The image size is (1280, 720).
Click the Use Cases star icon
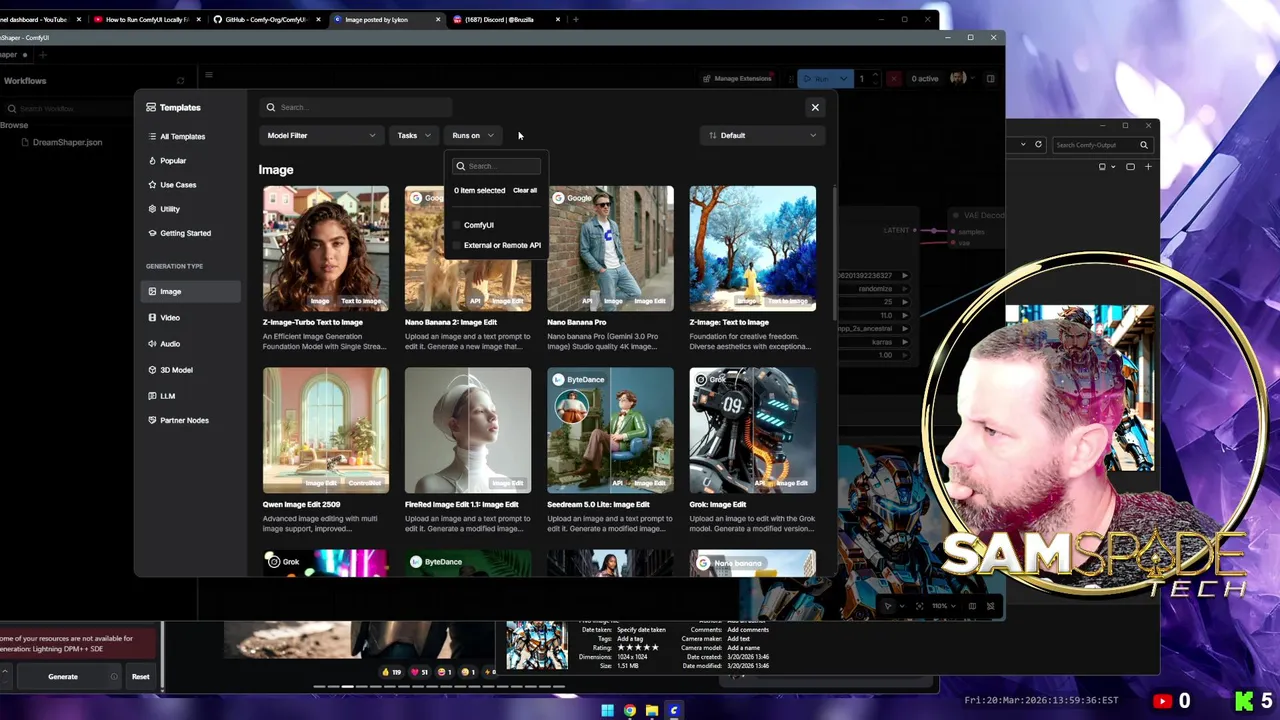pyautogui.click(x=152, y=185)
